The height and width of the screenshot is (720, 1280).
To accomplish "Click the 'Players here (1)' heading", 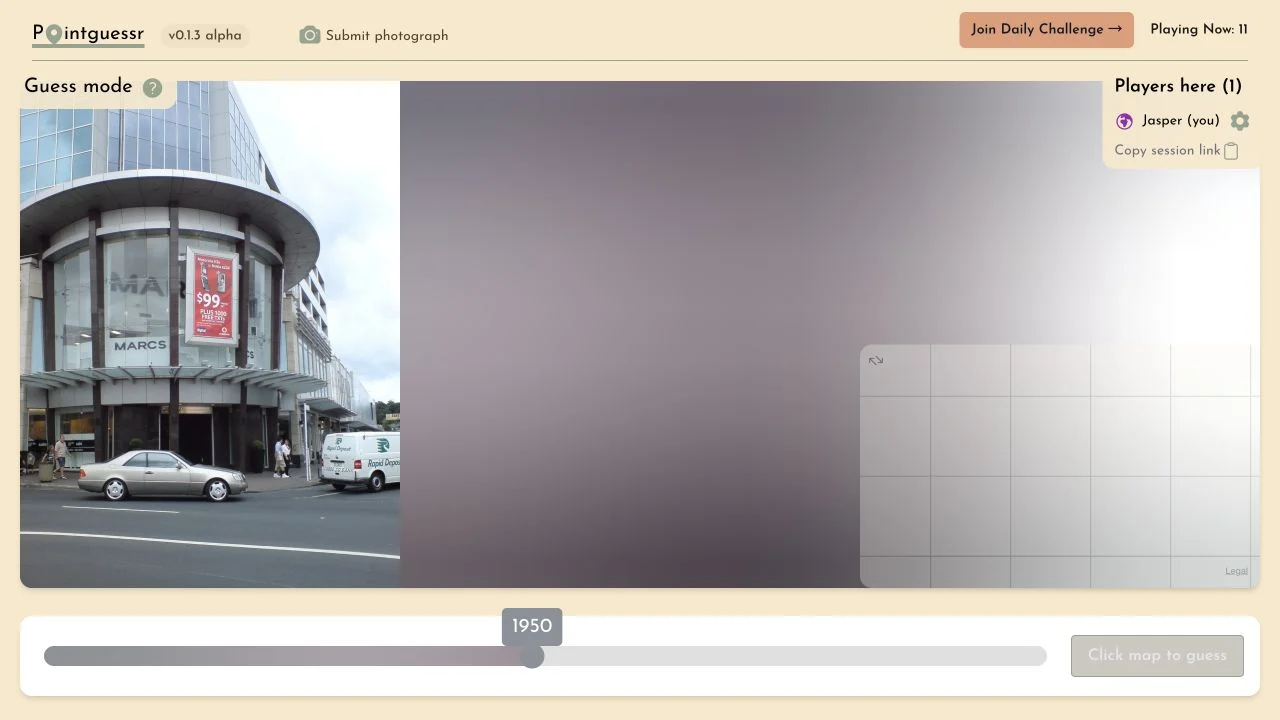I will tap(1178, 87).
